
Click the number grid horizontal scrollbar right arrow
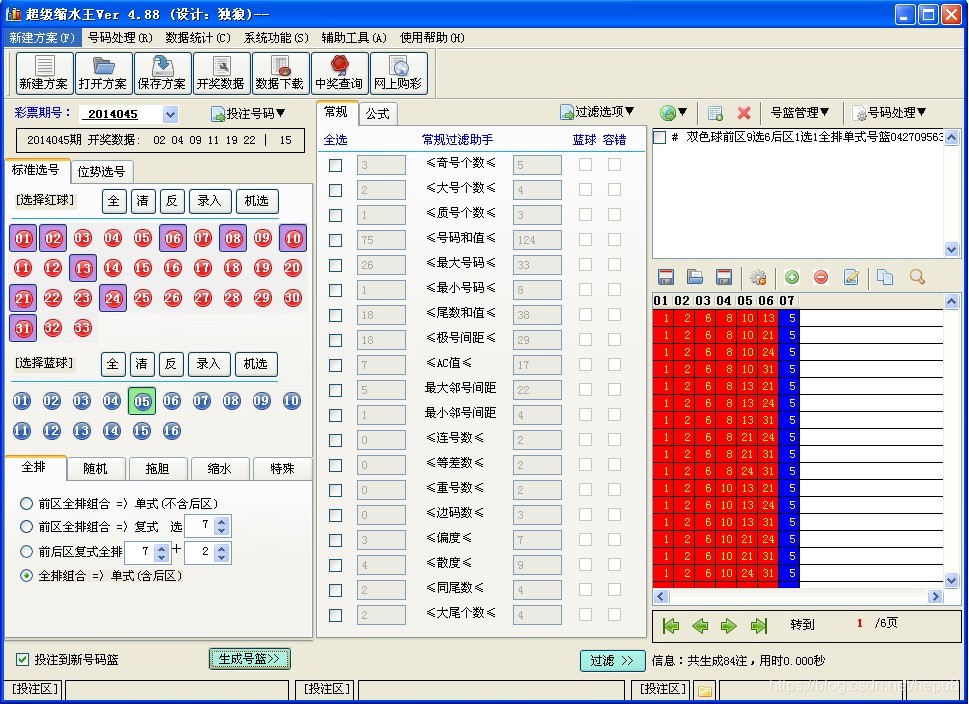click(x=935, y=596)
